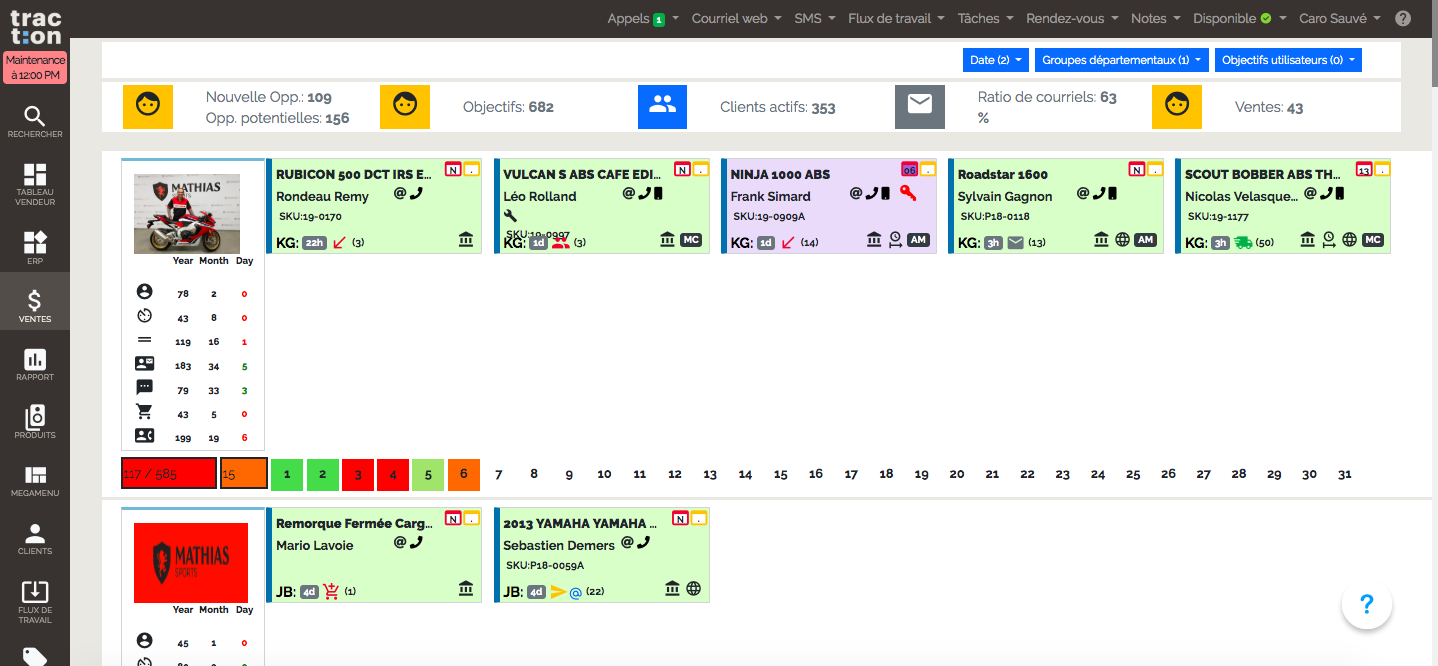This screenshot has height=666, width=1438.
Task: Click the yellow send arrow on the 2013 YAMAHA card
Action: coord(558,591)
